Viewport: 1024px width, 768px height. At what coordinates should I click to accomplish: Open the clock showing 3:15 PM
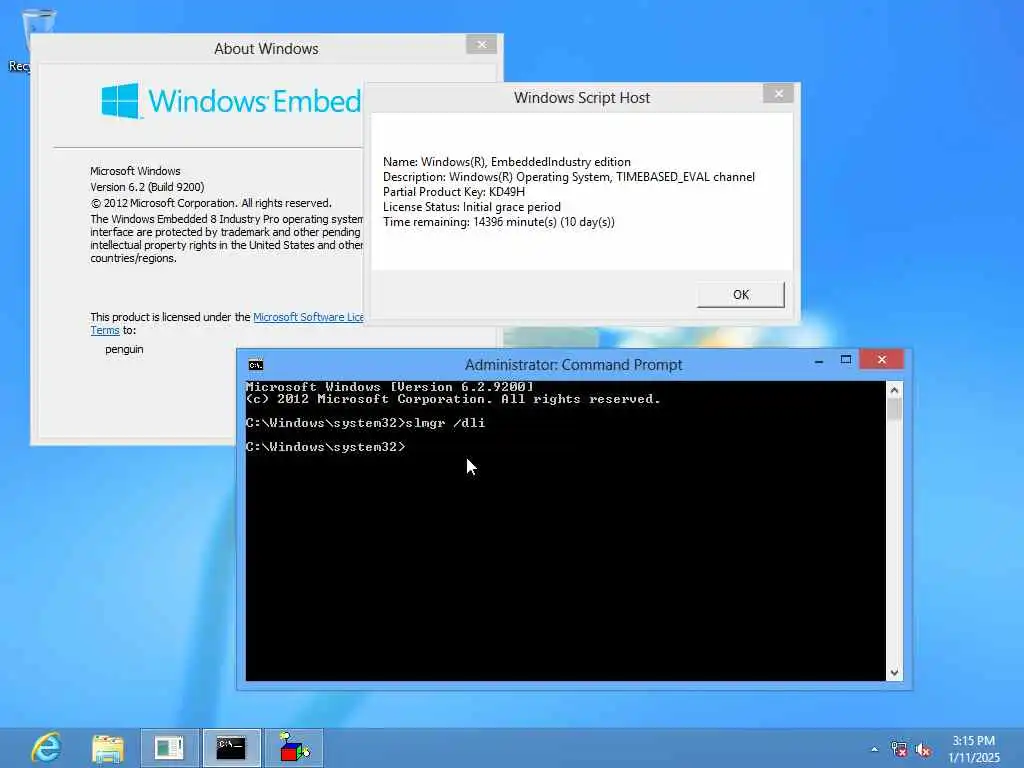tap(973, 749)
